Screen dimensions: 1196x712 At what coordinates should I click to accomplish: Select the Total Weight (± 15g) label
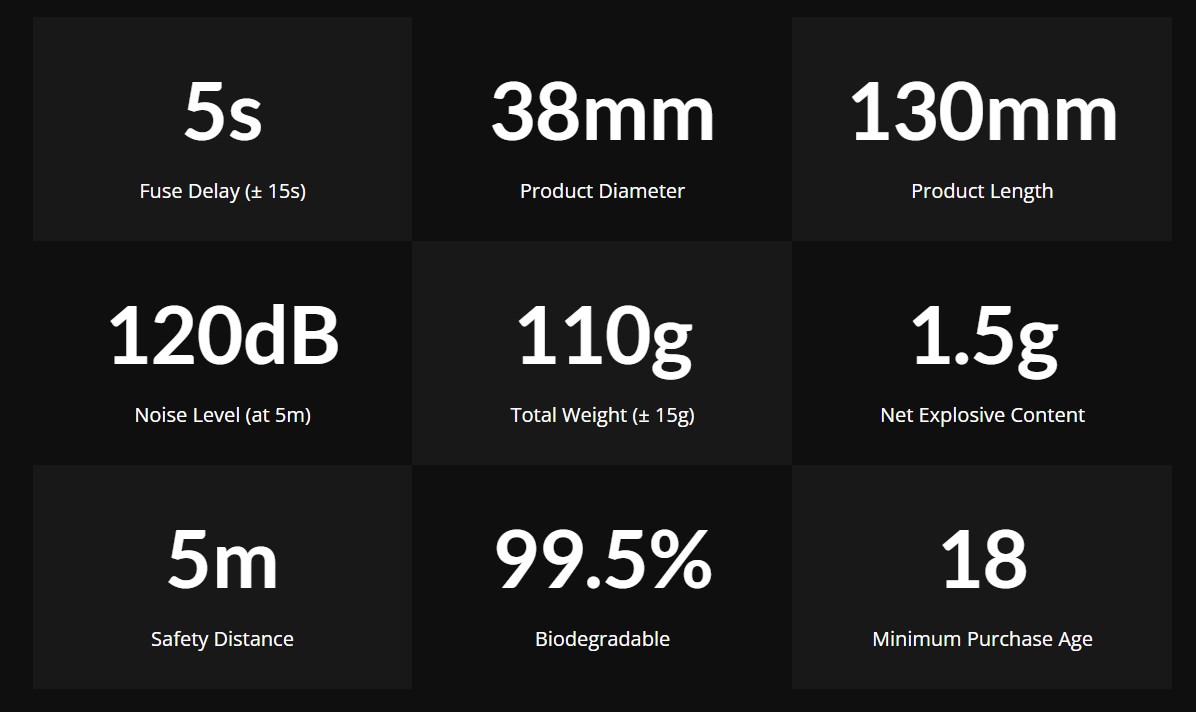(603, 415)
